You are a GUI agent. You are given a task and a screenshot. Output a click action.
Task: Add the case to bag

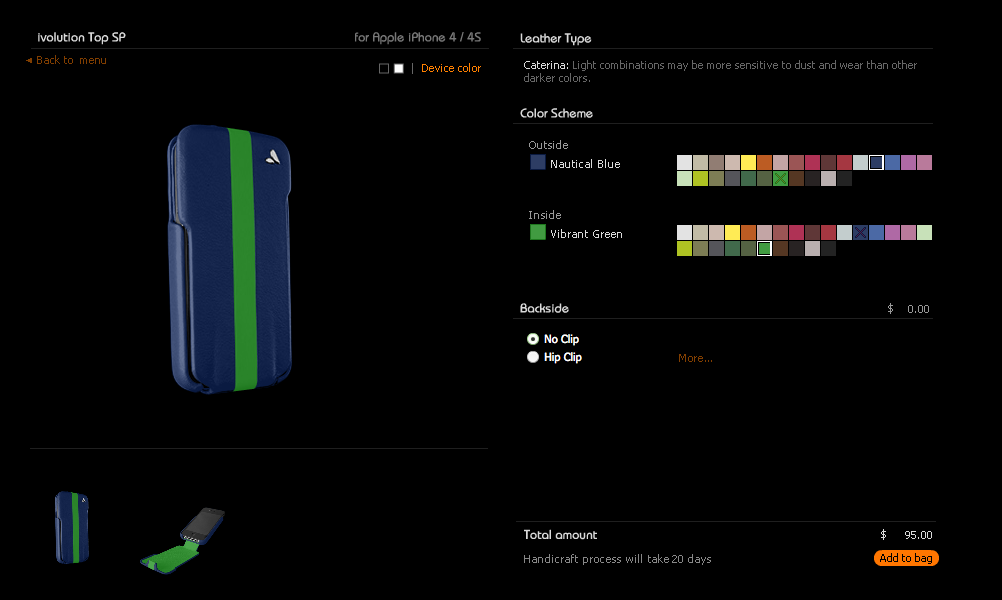pyautogui.click(x=906, y=558)
